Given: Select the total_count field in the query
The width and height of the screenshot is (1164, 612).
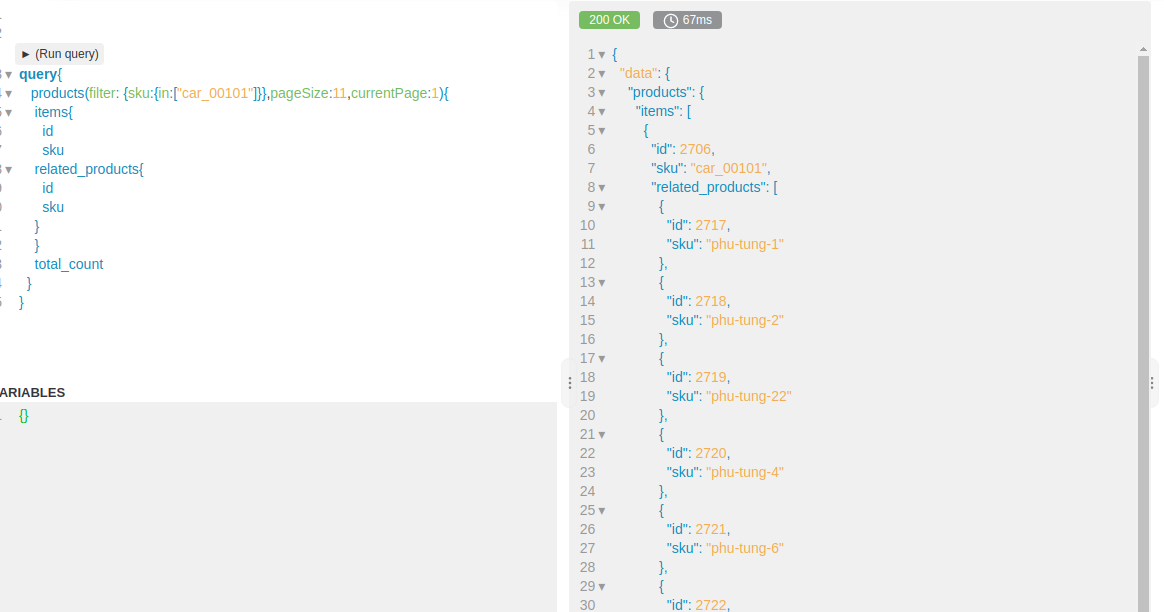Looking at the screenshot, I should click(x=68, y=263).
